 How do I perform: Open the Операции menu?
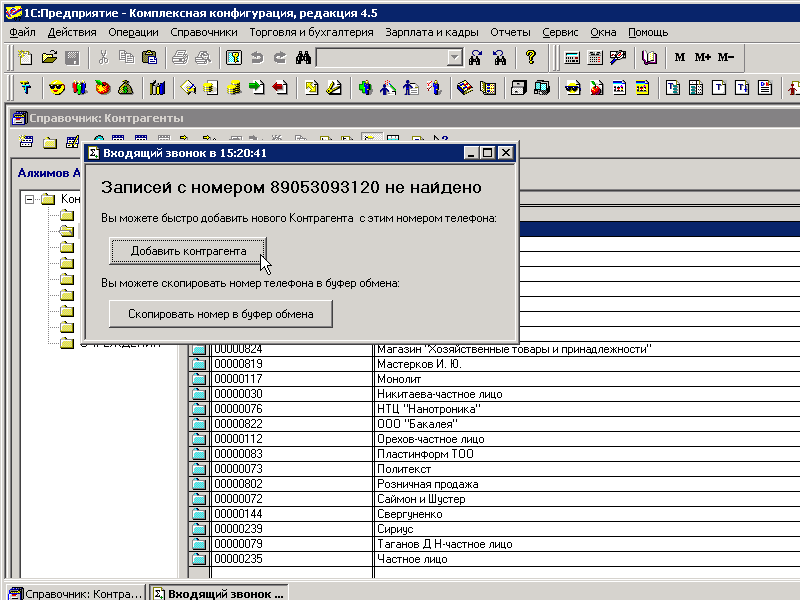(133, 32)
